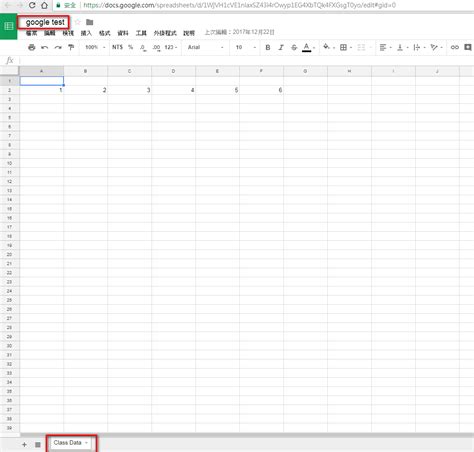Click the fx formula bar

(x=247, y=60)
